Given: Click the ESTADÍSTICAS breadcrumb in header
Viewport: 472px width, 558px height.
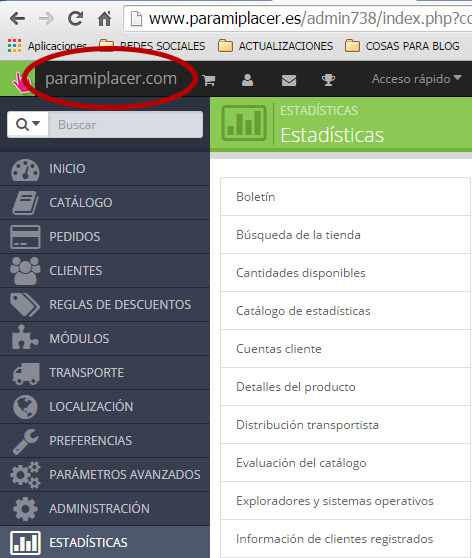Looking at the screenshot, I should (319, 111).
